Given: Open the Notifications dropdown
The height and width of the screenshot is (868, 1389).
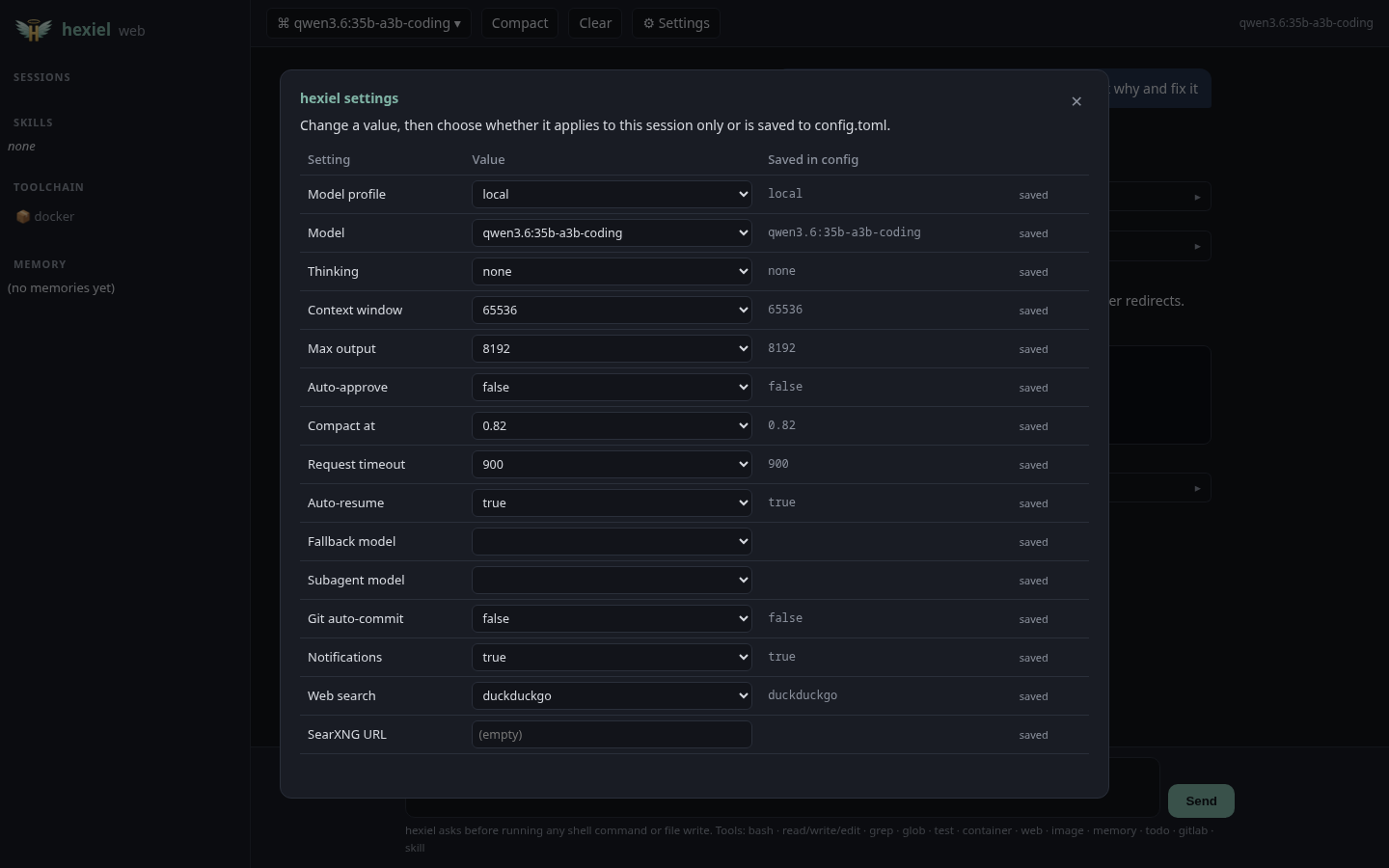Looking at the screenshot, I should coord(612,657).
